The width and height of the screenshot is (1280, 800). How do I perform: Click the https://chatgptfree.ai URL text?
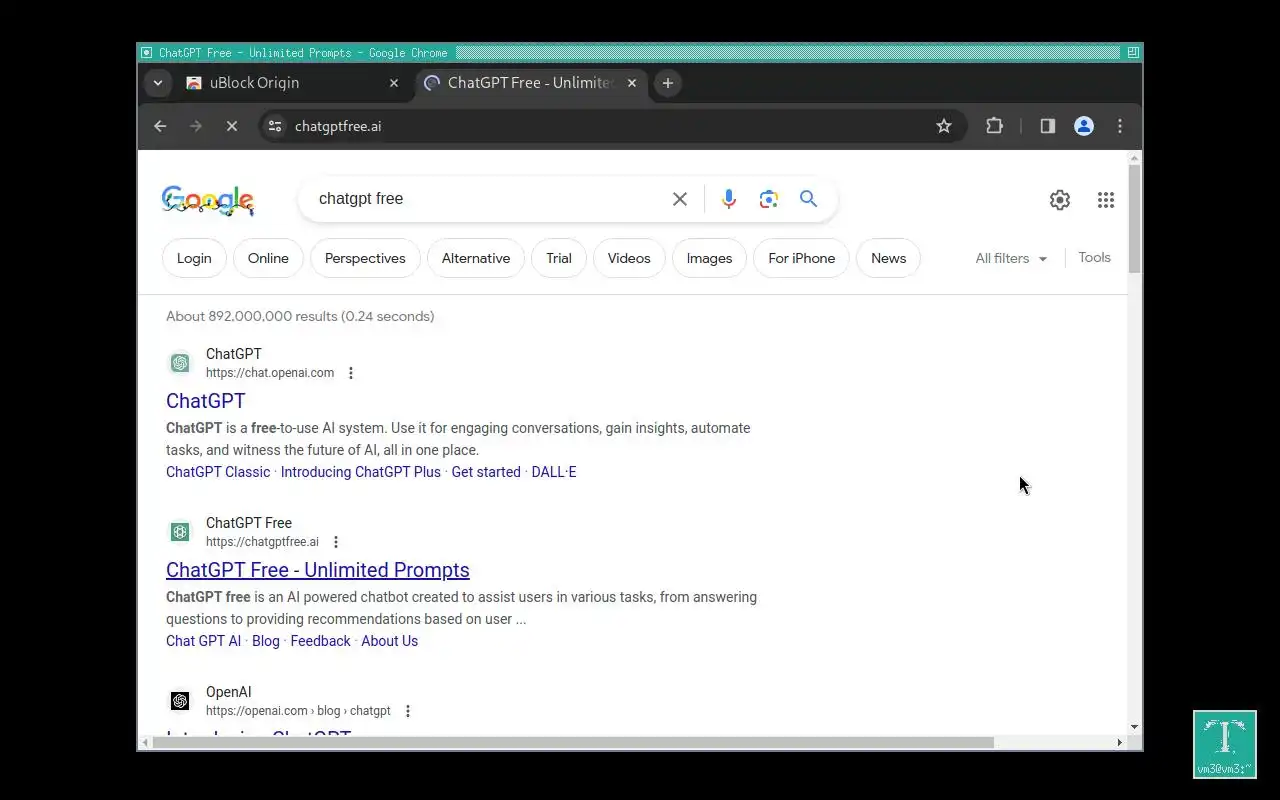click(262, 542)
